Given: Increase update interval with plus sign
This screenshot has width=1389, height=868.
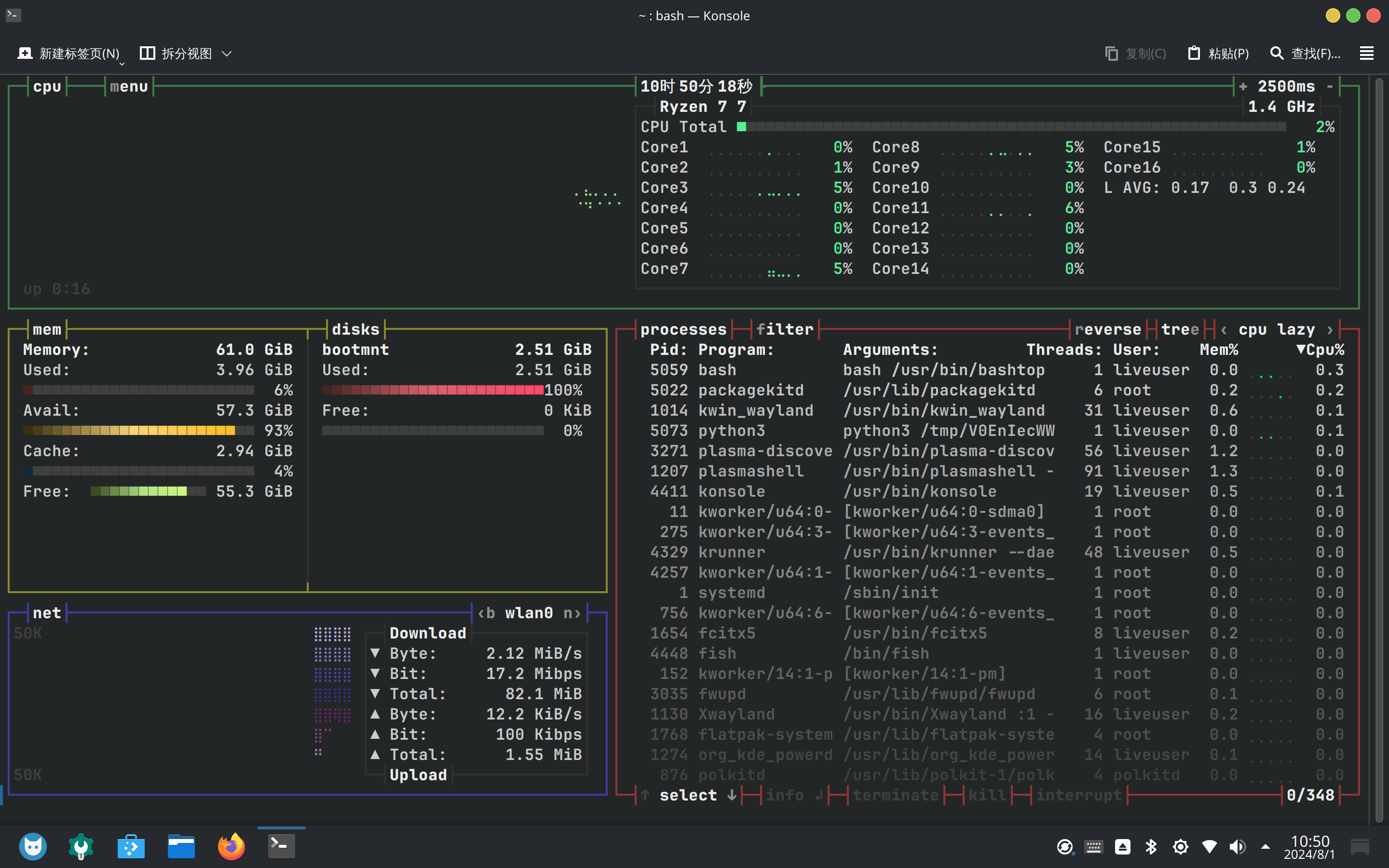Looking at the screenshot, I should [1243, 87].
